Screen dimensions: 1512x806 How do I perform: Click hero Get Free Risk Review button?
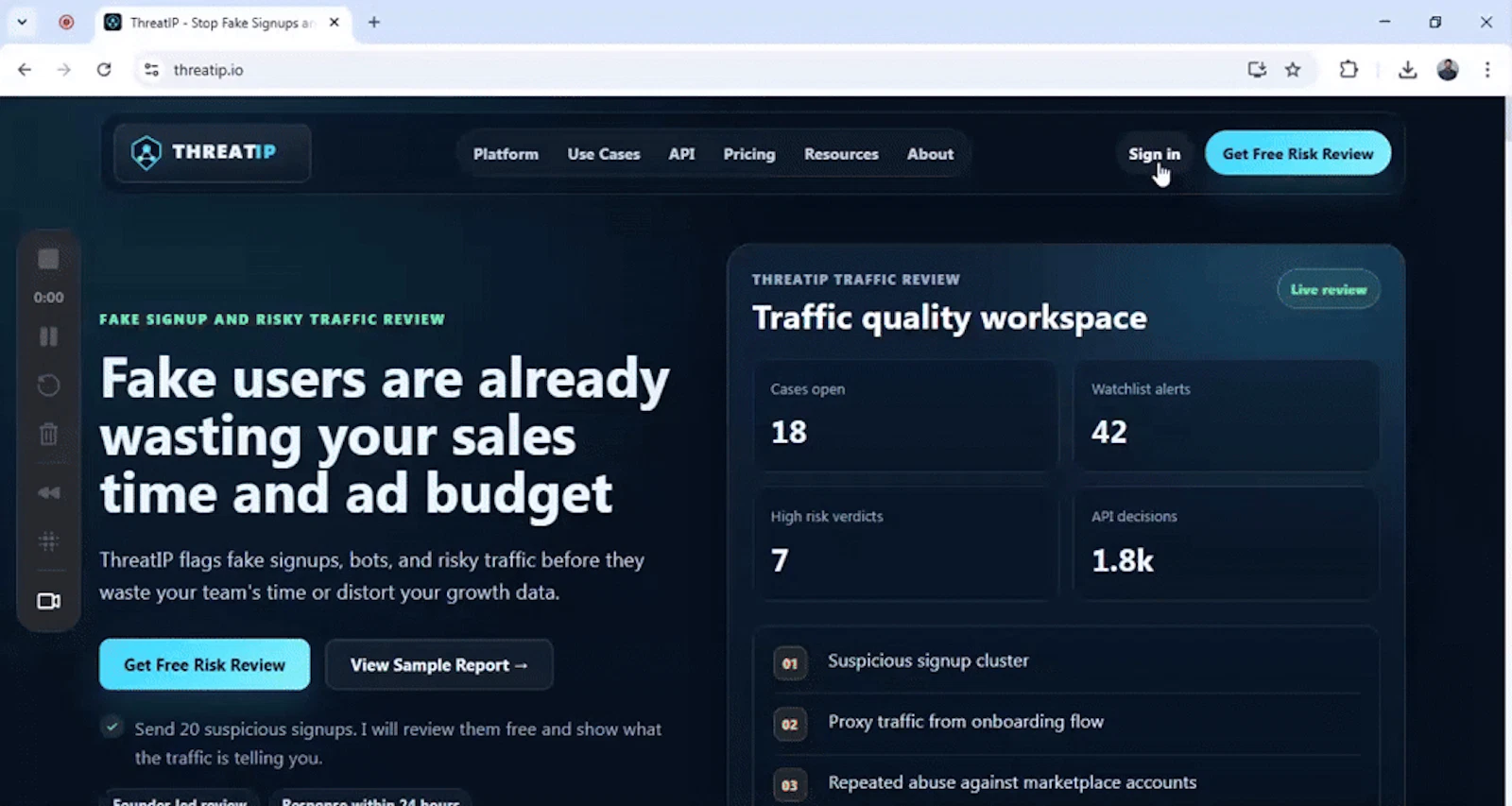click(204, 664)
